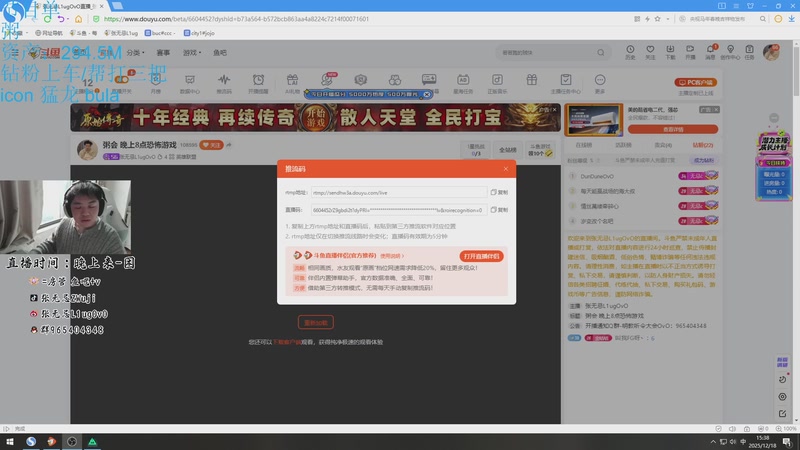
Task: Click the 开播 start-streaming icon in header
Action: pyautogui.click(x=690, y=52)
